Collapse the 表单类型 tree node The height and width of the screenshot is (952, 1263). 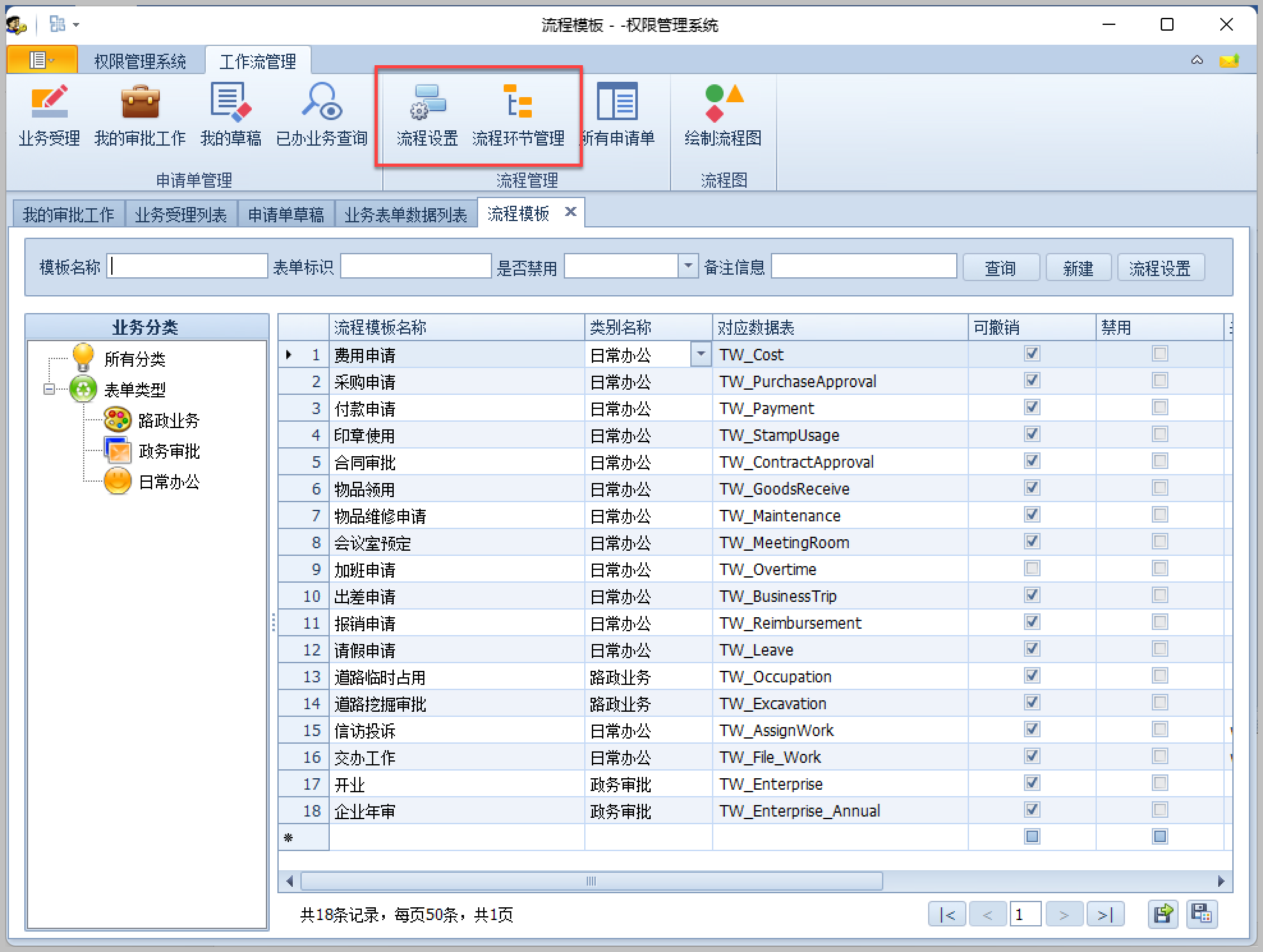49,389
